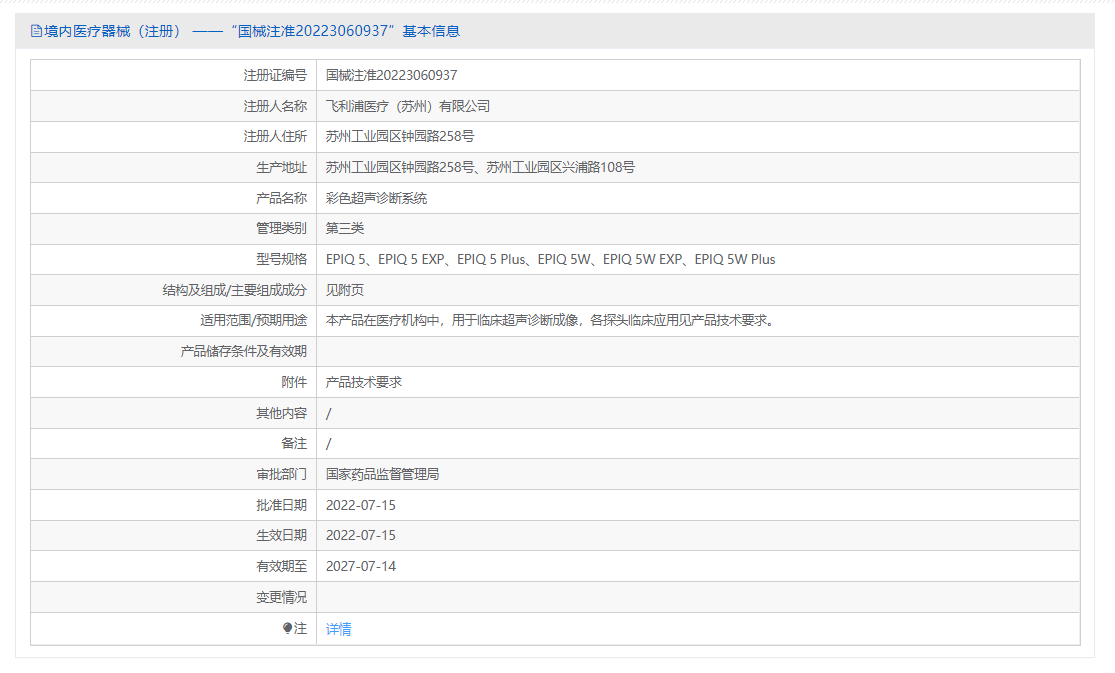Click the slash value in 备注 row

pos(329,444)
